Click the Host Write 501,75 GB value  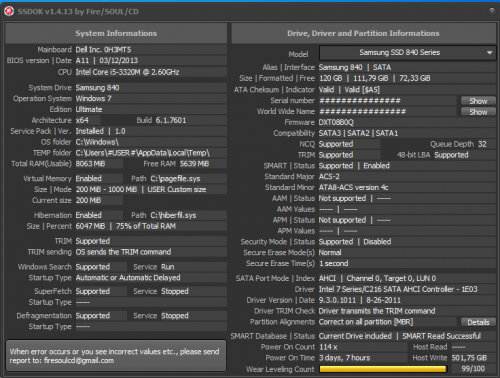tap(469, 358)
